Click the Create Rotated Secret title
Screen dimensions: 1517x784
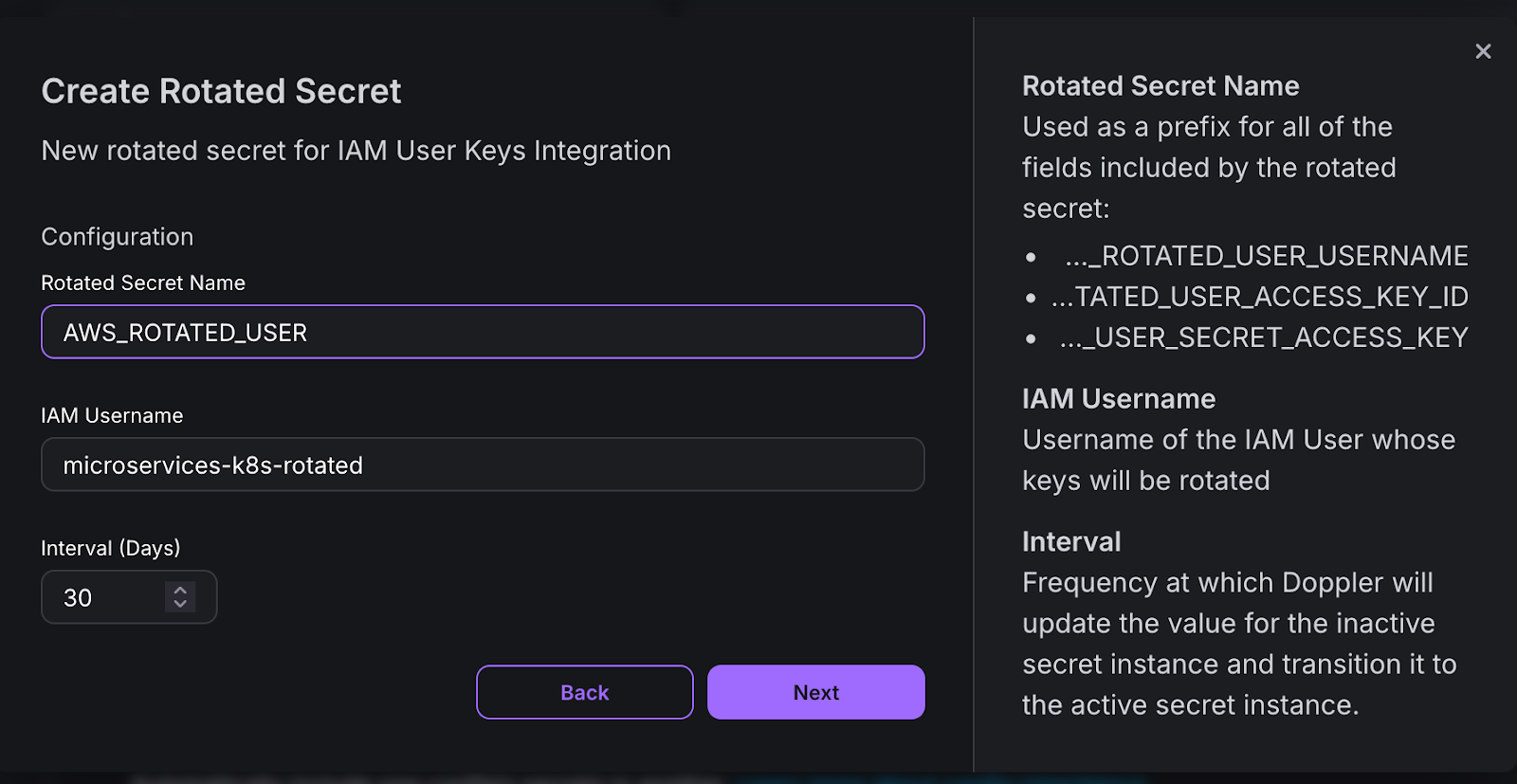coord(221,91)
